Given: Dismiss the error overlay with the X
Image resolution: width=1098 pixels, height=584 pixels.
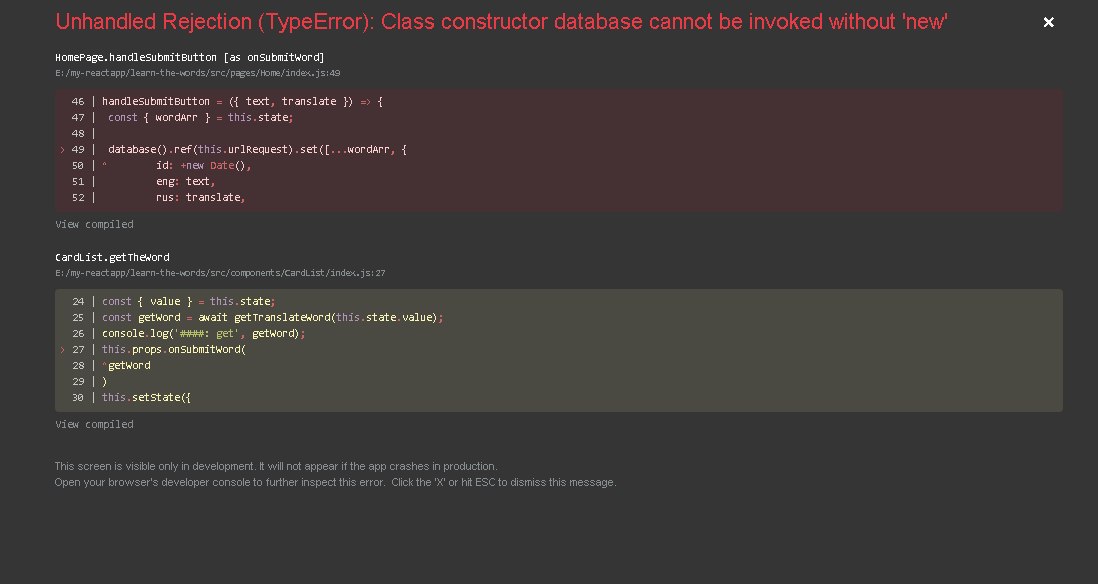Looking at the screenshot, I should [1048, 22].
